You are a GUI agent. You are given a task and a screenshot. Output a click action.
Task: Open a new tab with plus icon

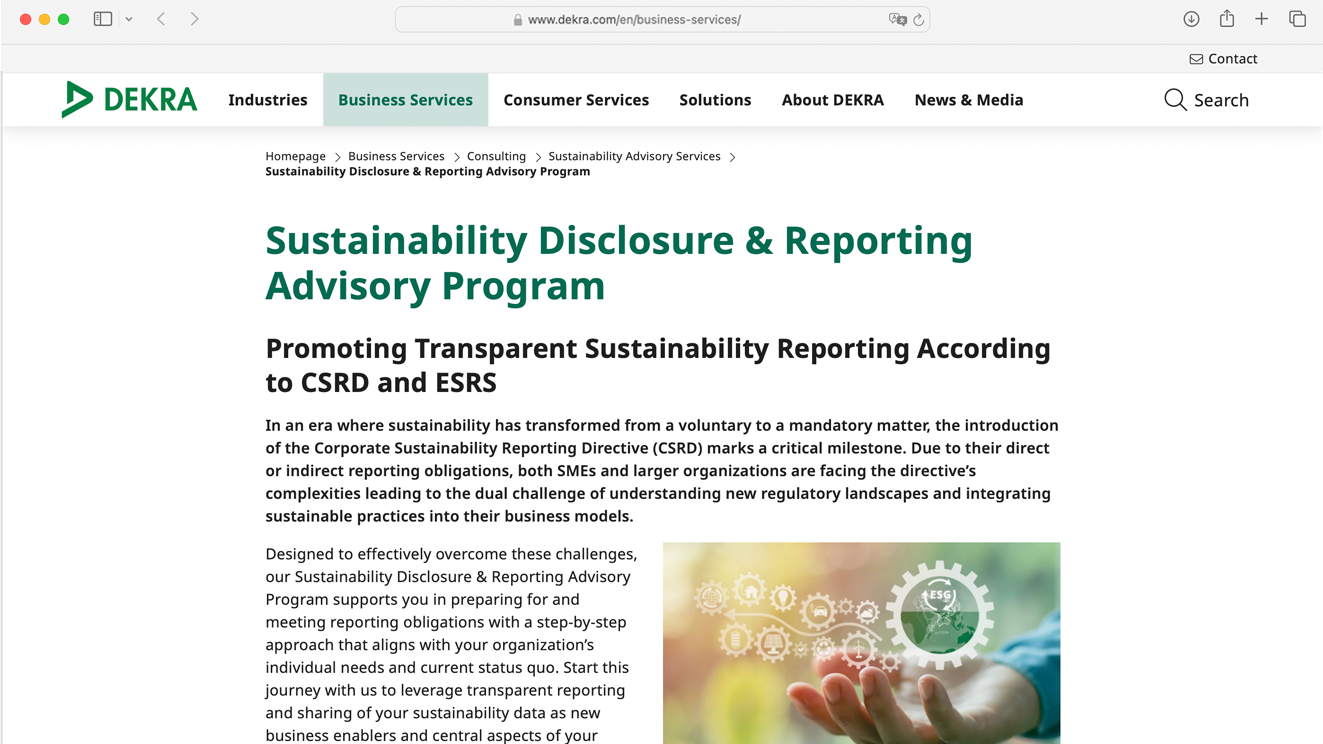(x=1261, y=19)
